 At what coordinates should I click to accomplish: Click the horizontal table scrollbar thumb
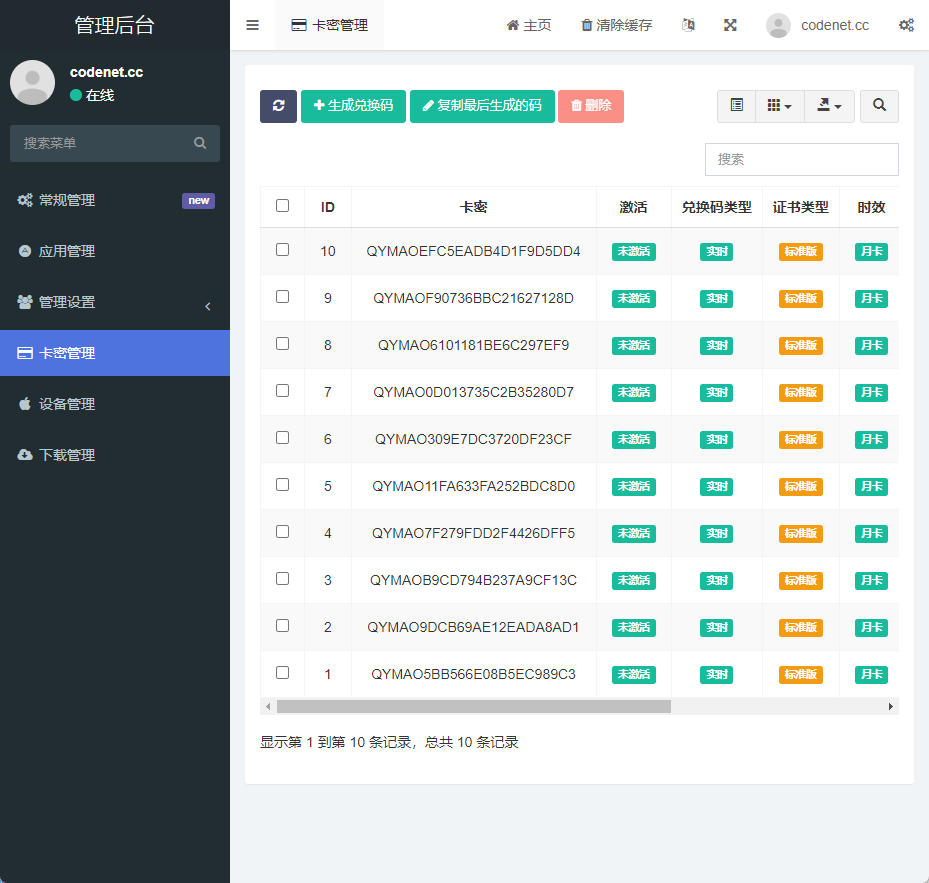pos(474,706)
